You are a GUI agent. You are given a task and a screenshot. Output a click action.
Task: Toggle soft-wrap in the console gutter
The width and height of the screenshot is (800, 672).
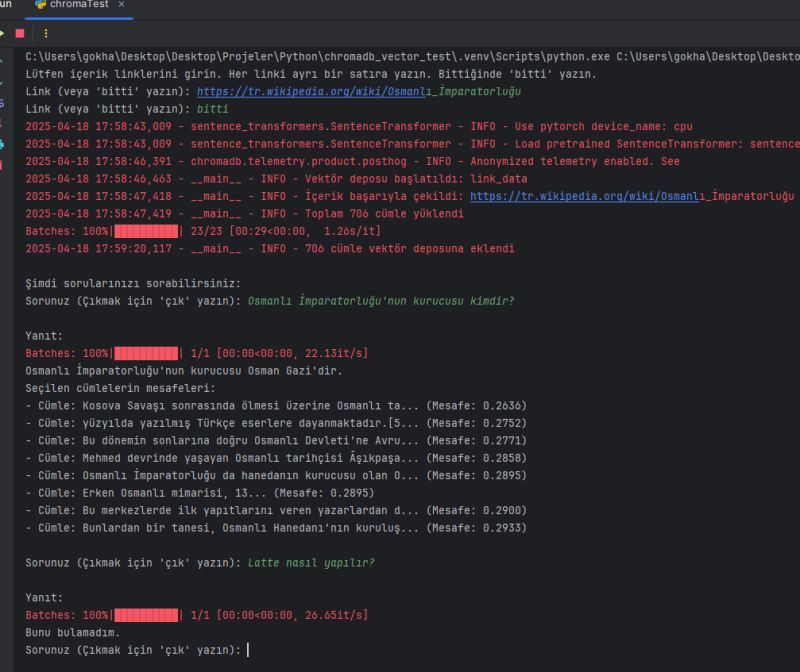tap(3, 100)
